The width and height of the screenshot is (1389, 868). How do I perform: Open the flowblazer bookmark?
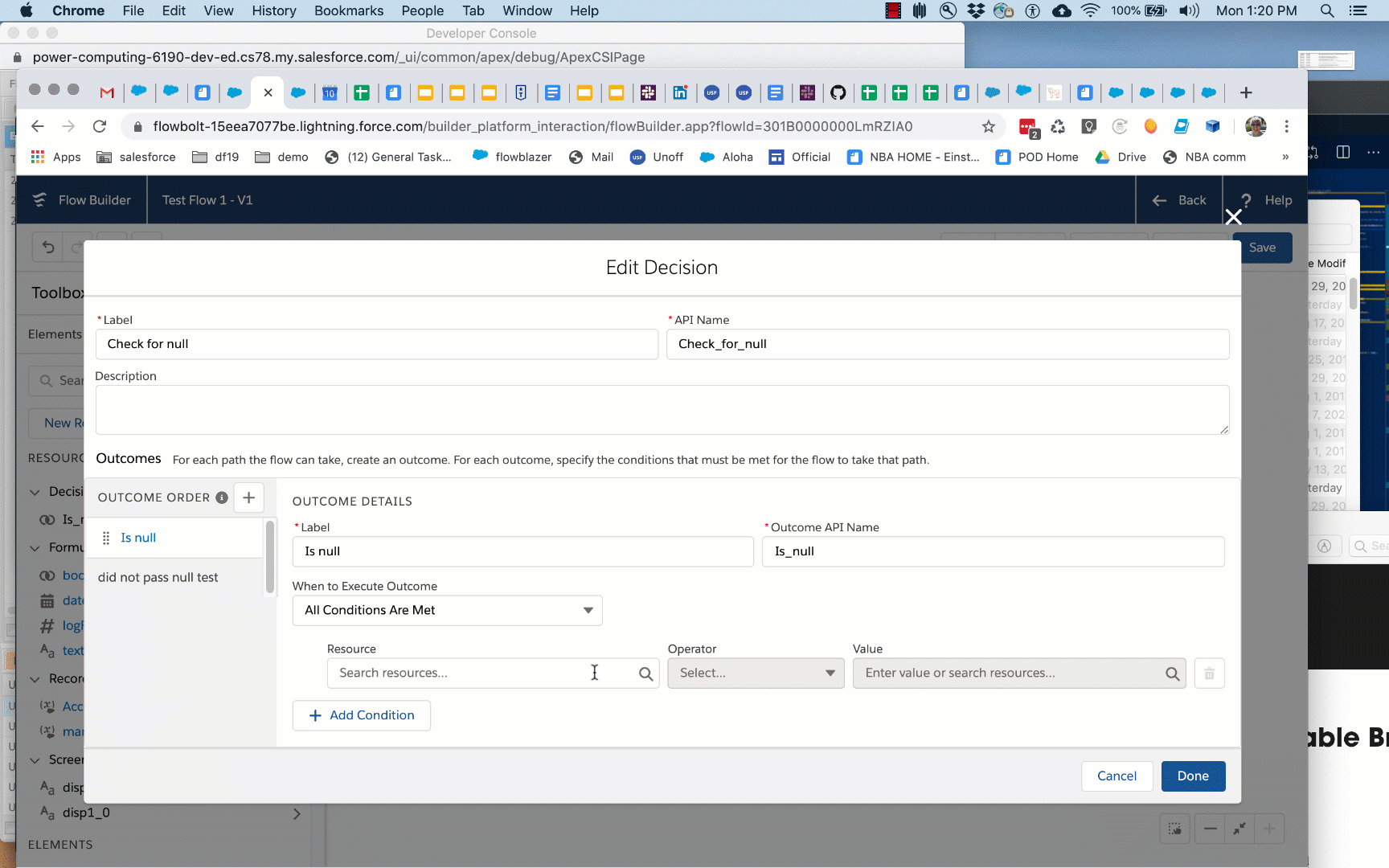click(512, 157)
